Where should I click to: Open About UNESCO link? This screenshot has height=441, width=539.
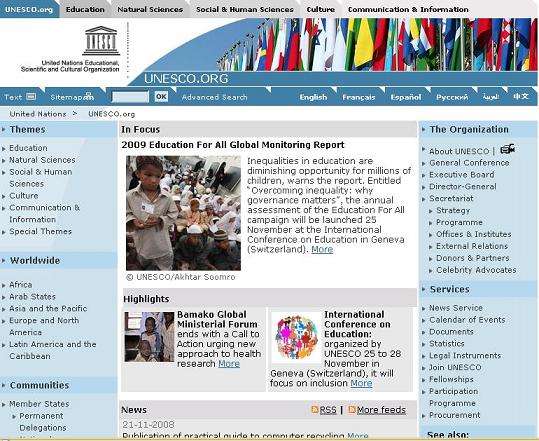pyautogui.click(x=459, y=151)
